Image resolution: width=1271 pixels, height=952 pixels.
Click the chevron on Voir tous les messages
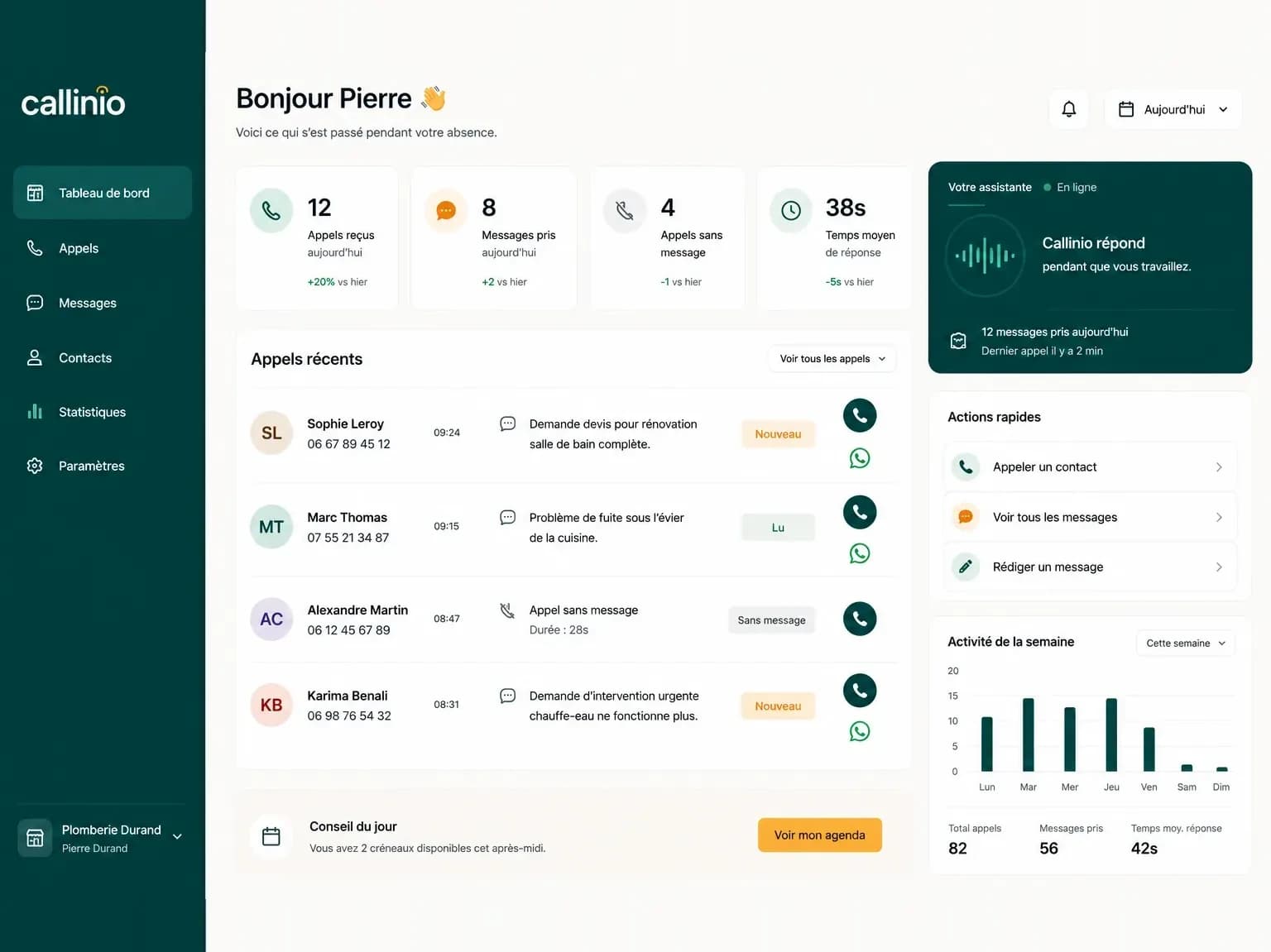pos(1219,517)
